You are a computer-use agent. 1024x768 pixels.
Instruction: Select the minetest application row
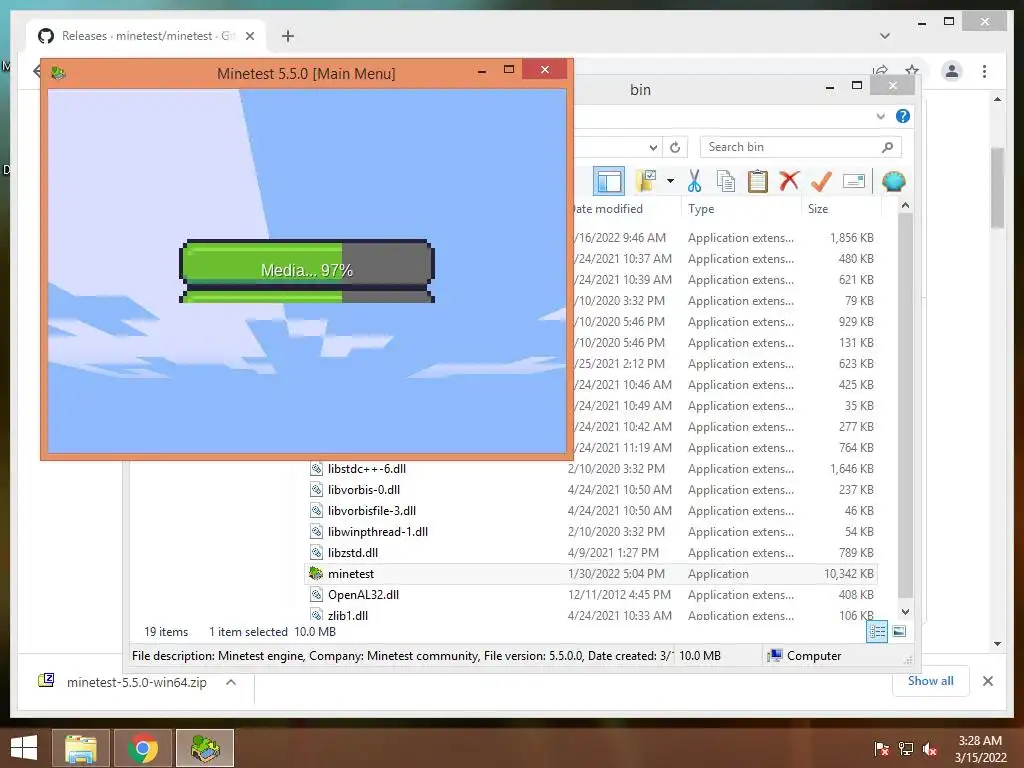click(x=591, y=573)
